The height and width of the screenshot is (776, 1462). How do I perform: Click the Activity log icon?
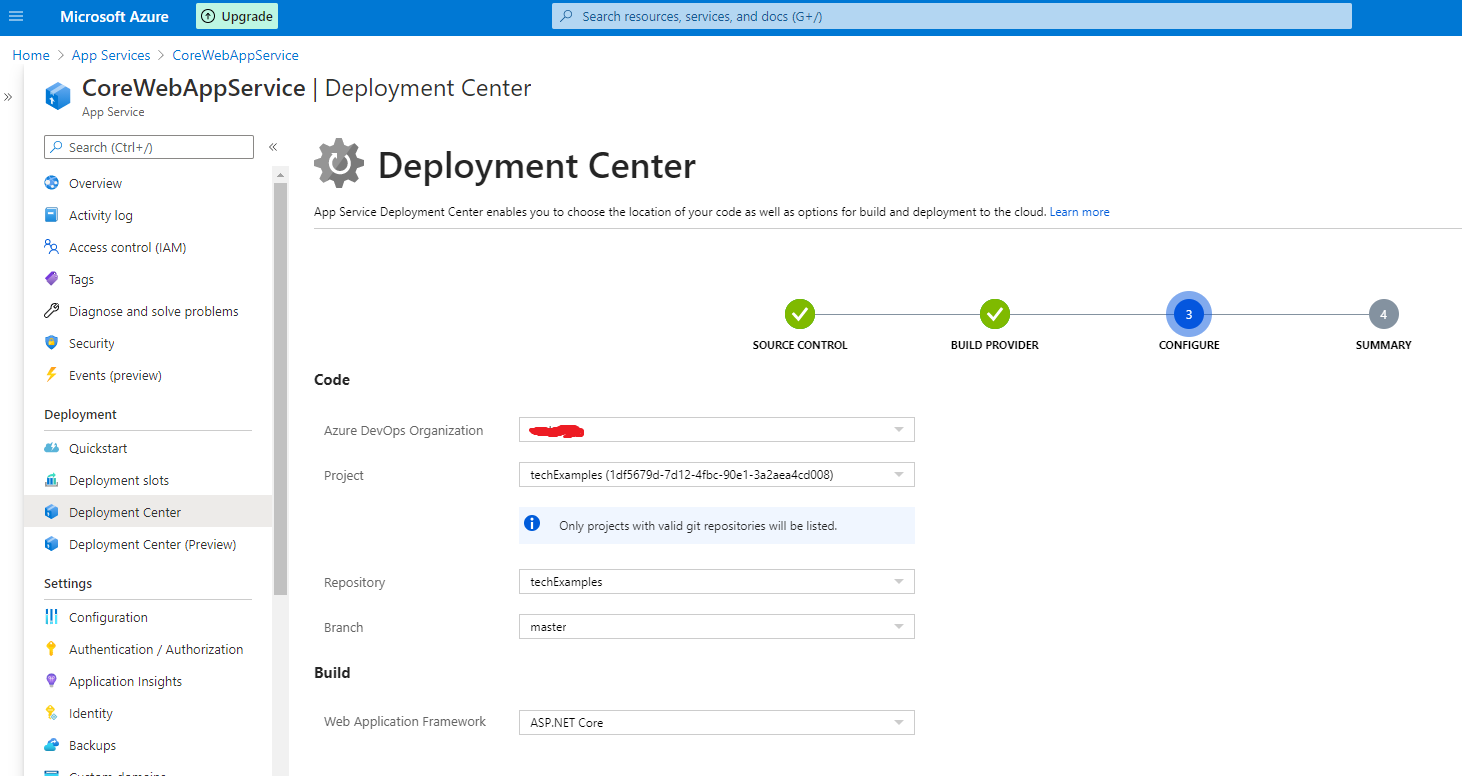(52, 215)
